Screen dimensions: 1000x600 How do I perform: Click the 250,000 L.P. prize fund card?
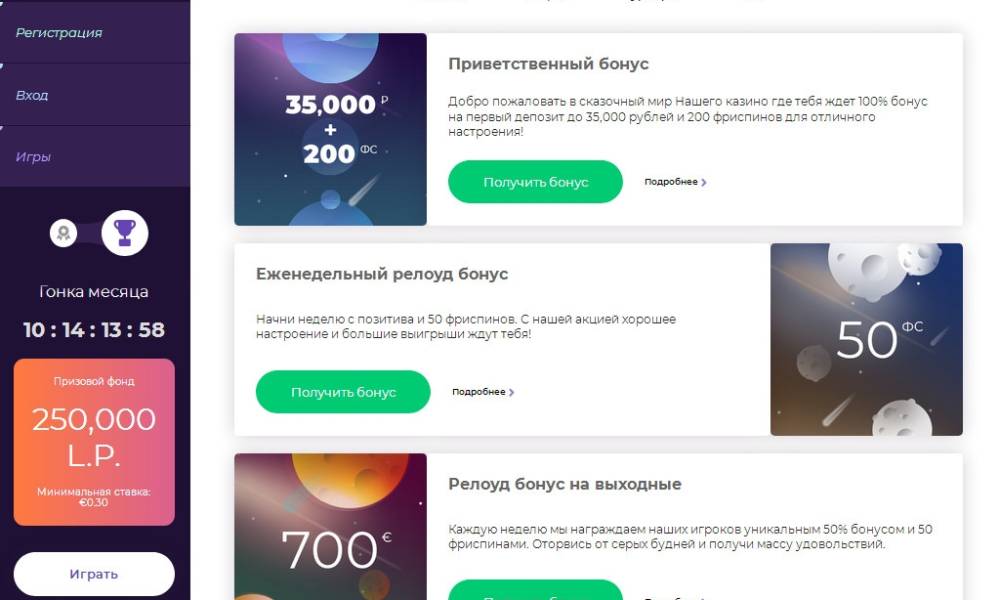(94, 442)
